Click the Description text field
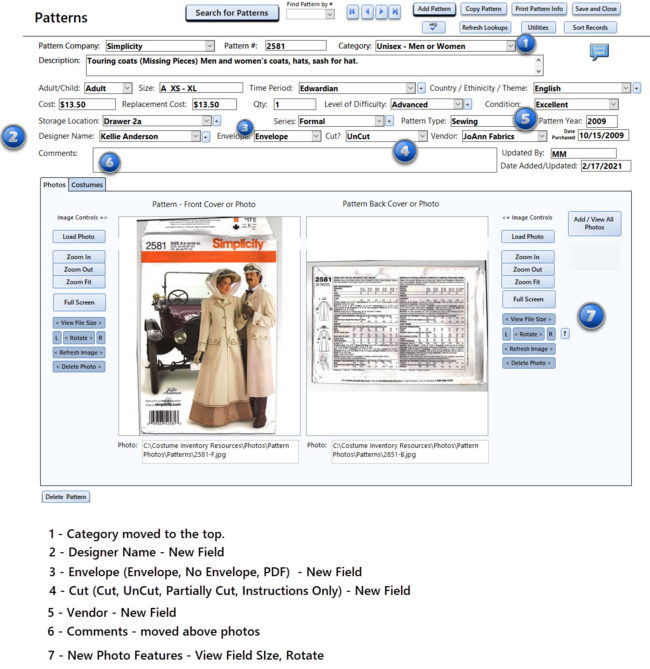The width and height of the screenshot is (650, 669). pyautogui.click(x=315, y=65)
